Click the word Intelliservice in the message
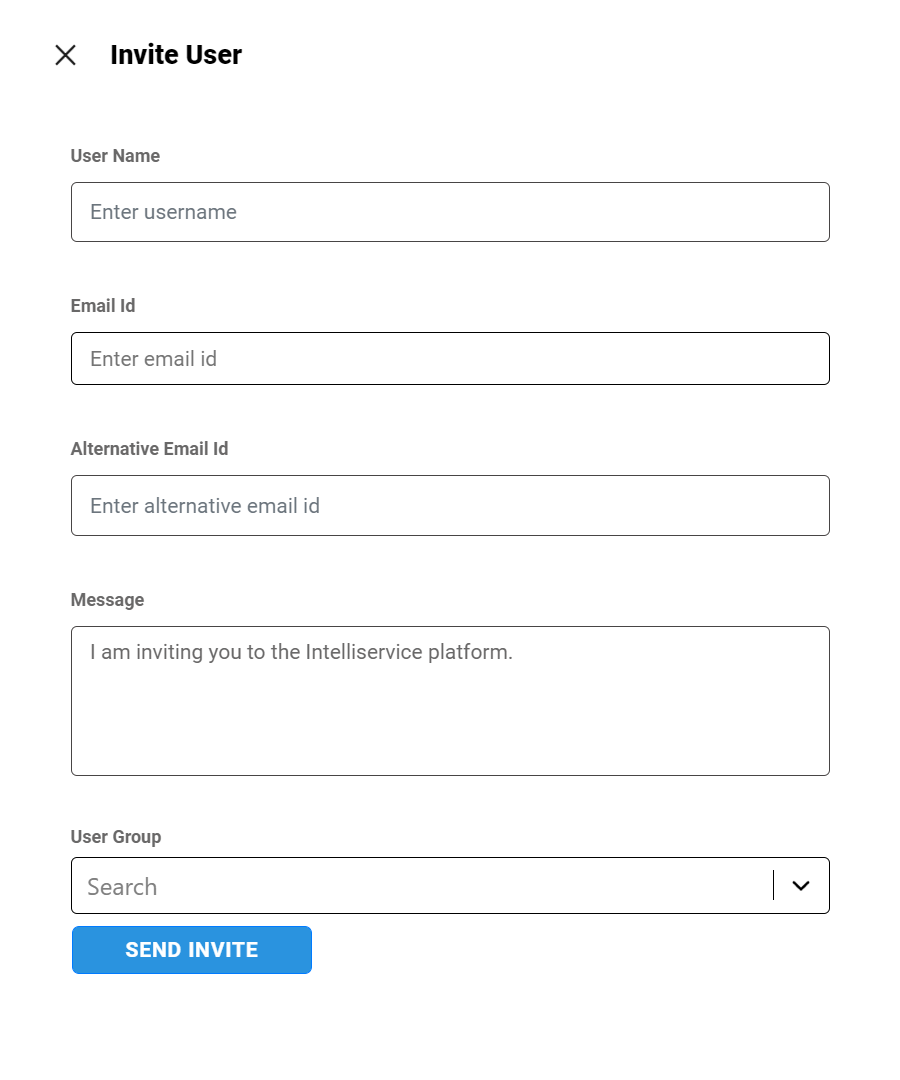The height and width of the screenshot is (1080, 900). pyautogui.click(x=364, y=653)
